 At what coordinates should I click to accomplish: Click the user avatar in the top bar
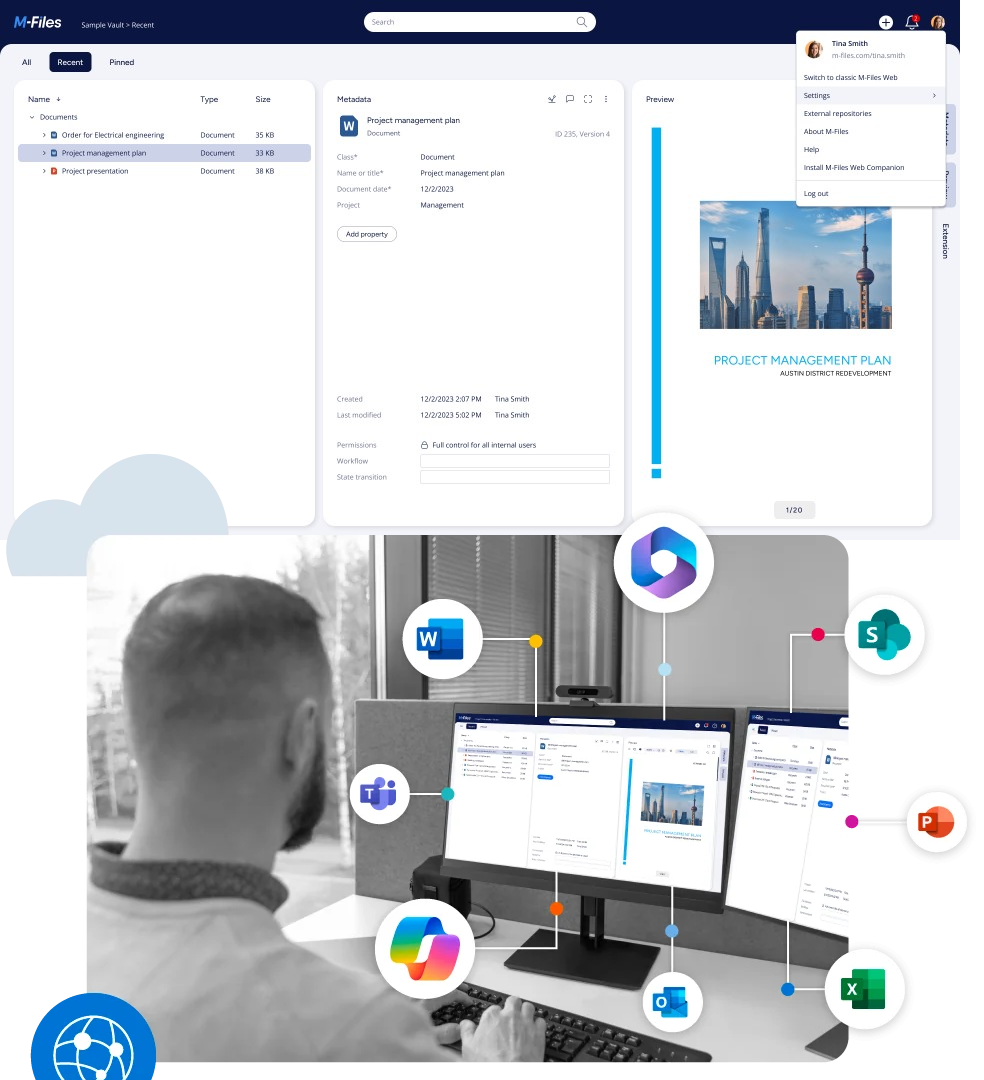pos(937,23)
